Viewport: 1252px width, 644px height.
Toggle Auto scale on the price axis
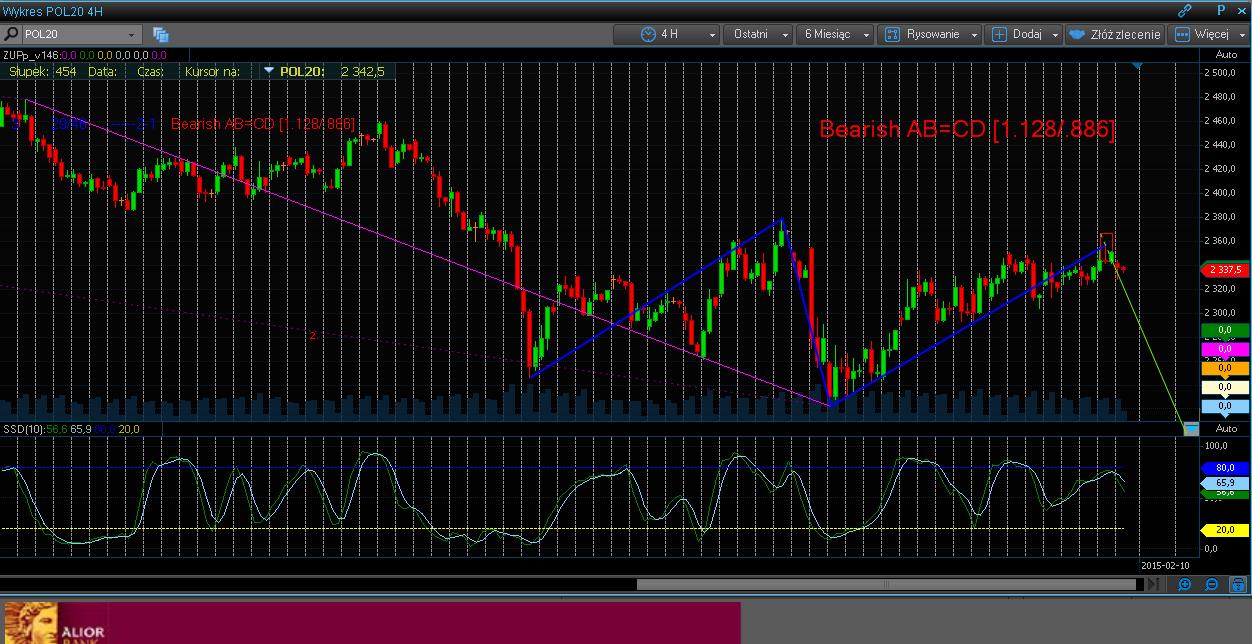(1225, 55)
